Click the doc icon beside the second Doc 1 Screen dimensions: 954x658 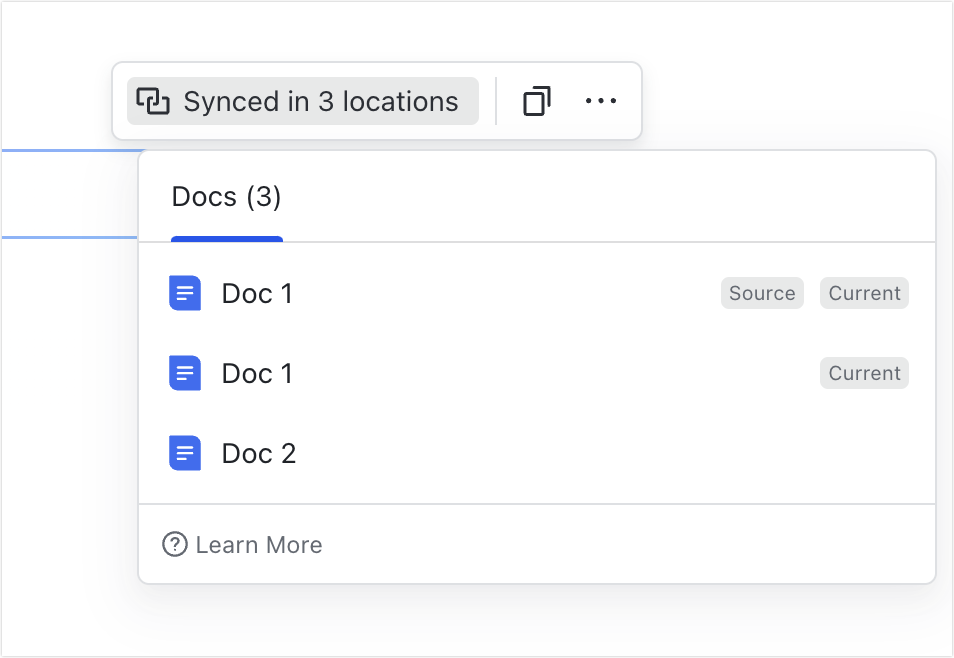185,373
